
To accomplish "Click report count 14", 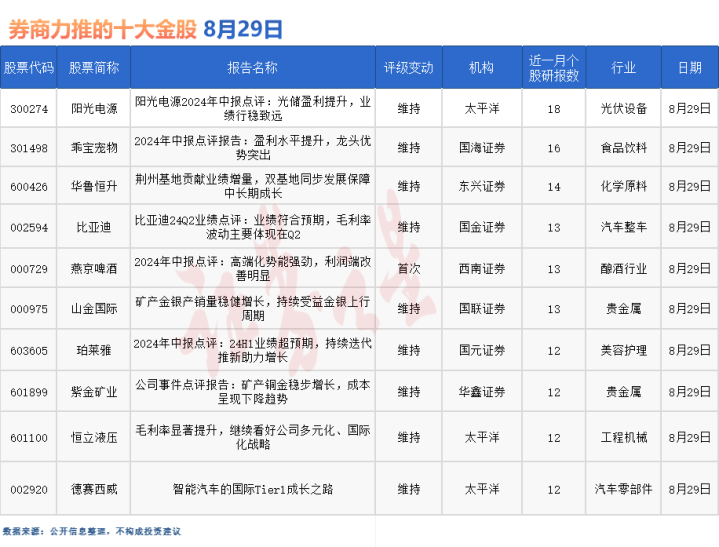I will pos(553,187).
